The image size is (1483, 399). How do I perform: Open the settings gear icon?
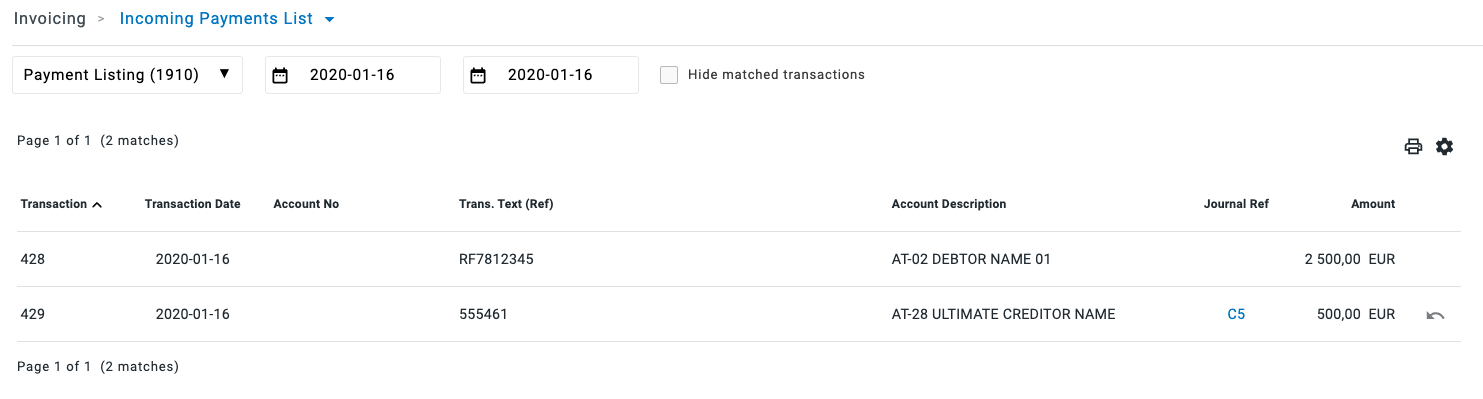pos(1444,147)
